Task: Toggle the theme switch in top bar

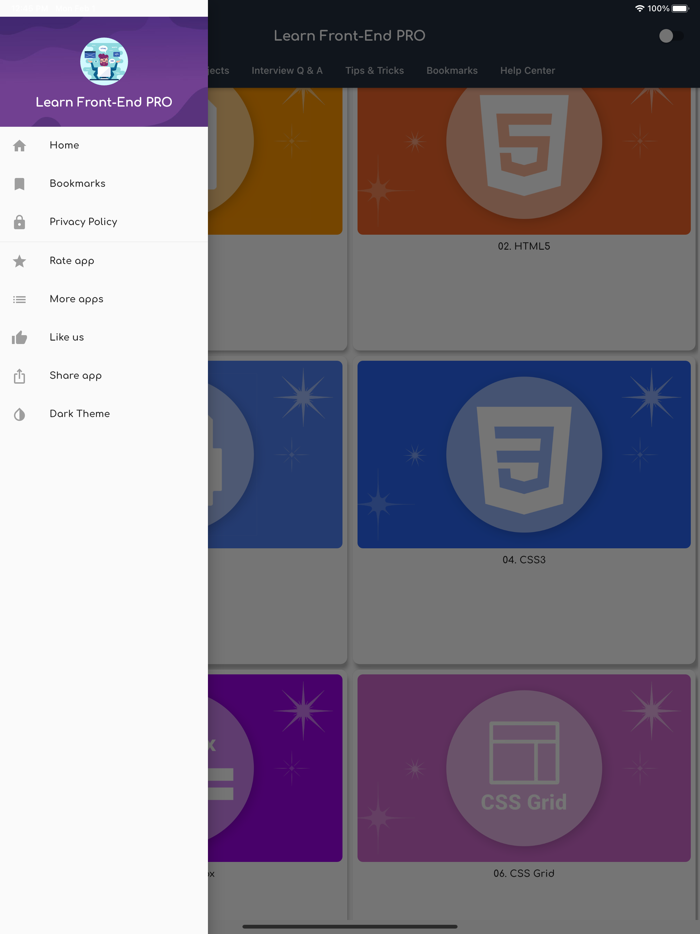Action: click(x=671, y=36)
